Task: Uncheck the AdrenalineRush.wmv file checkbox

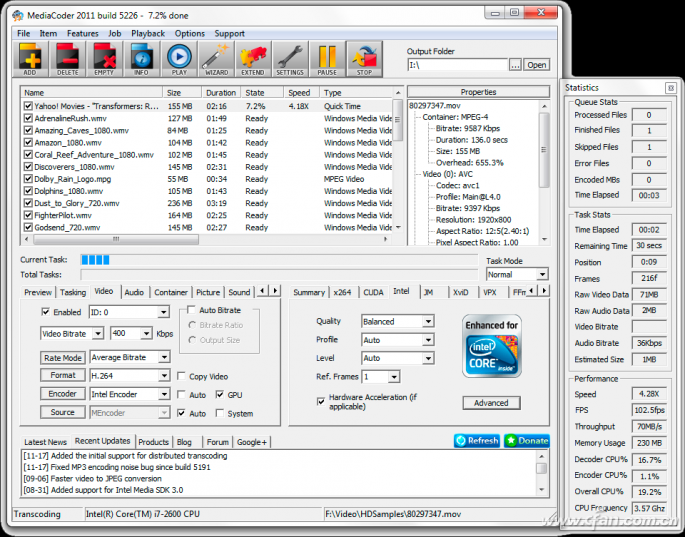Action: [x=28, y=118]
